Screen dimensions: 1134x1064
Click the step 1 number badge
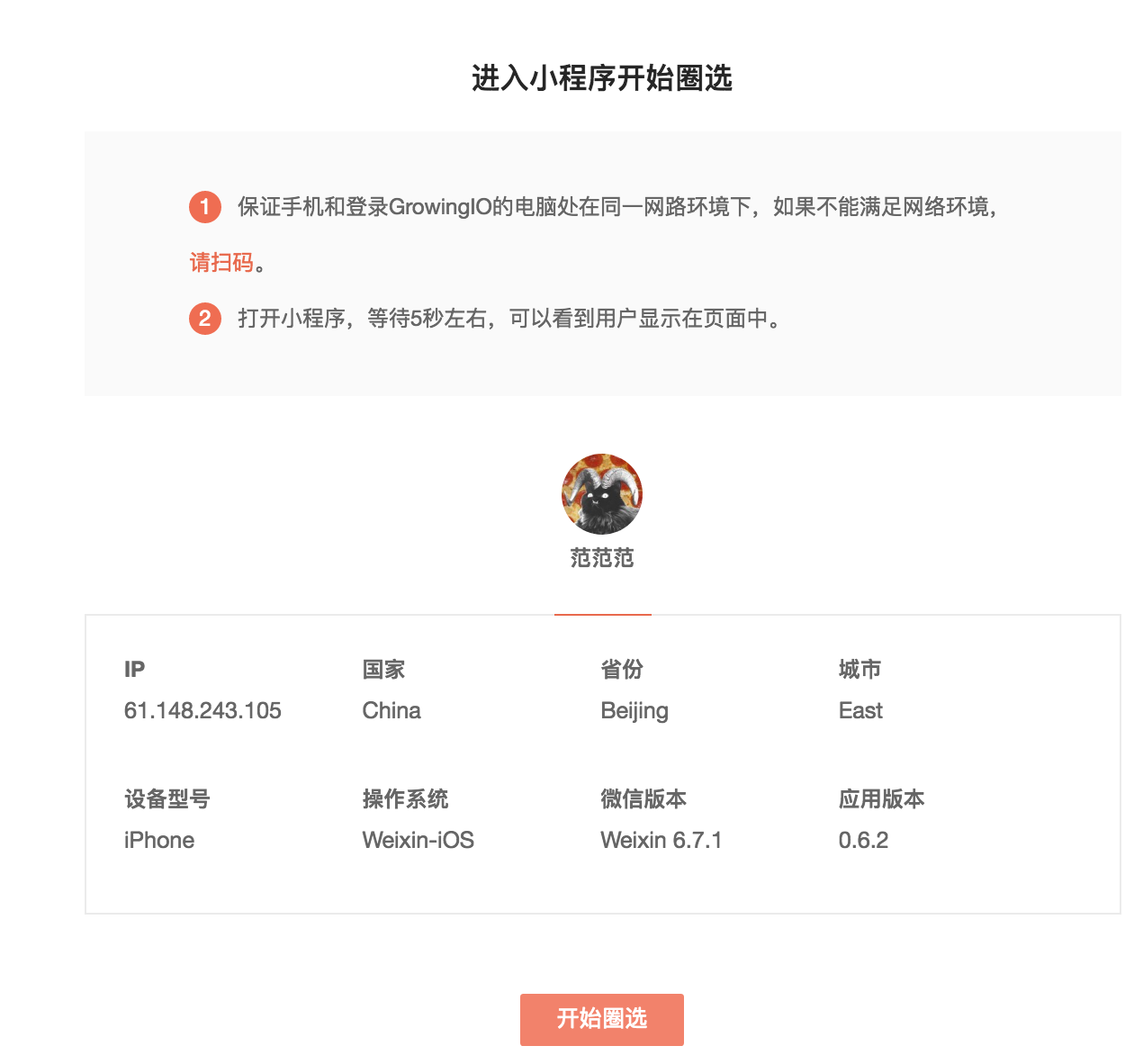tap(205, 207)
